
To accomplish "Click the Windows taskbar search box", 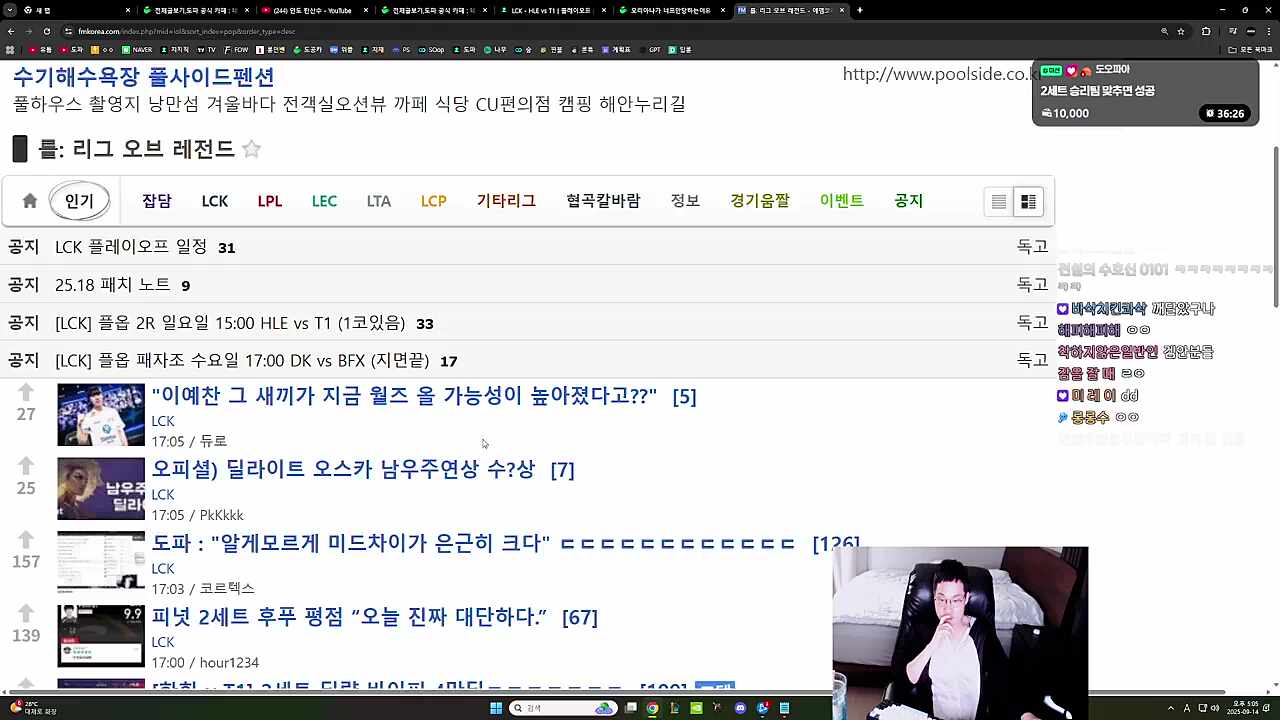I will coord(565,708).
